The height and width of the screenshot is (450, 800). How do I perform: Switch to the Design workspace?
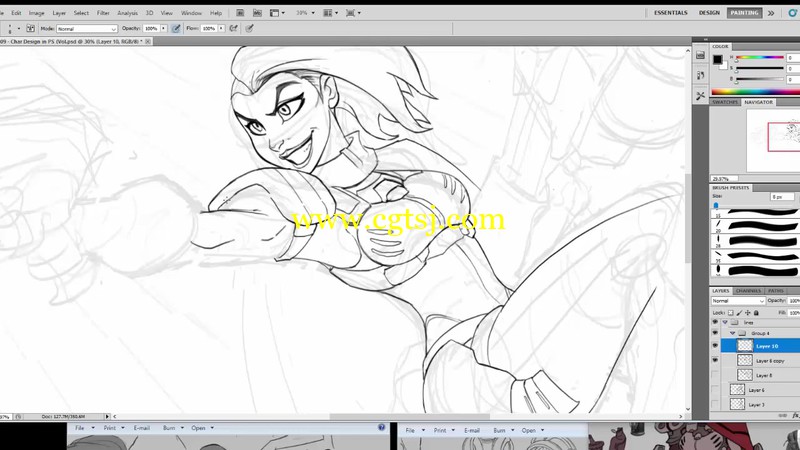(709, 13)
